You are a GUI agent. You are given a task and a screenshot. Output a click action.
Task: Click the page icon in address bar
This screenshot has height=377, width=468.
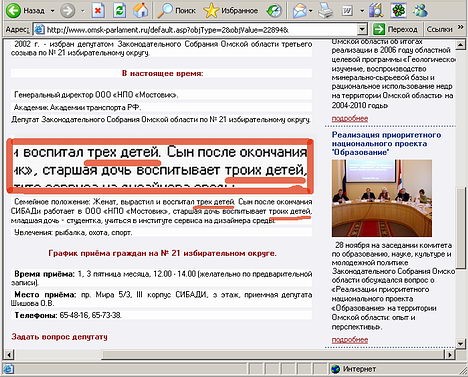tap(39, 30)
